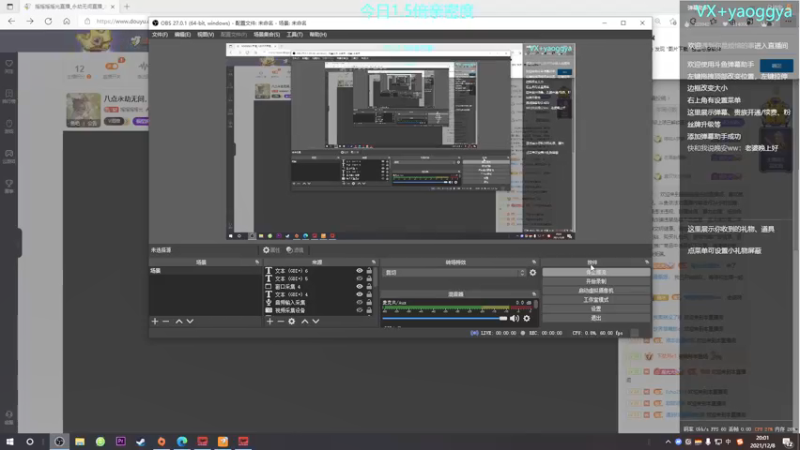Open Microsoft Edge from taskbar
Screen dimensions: 800x450
[x=182, y=441]
